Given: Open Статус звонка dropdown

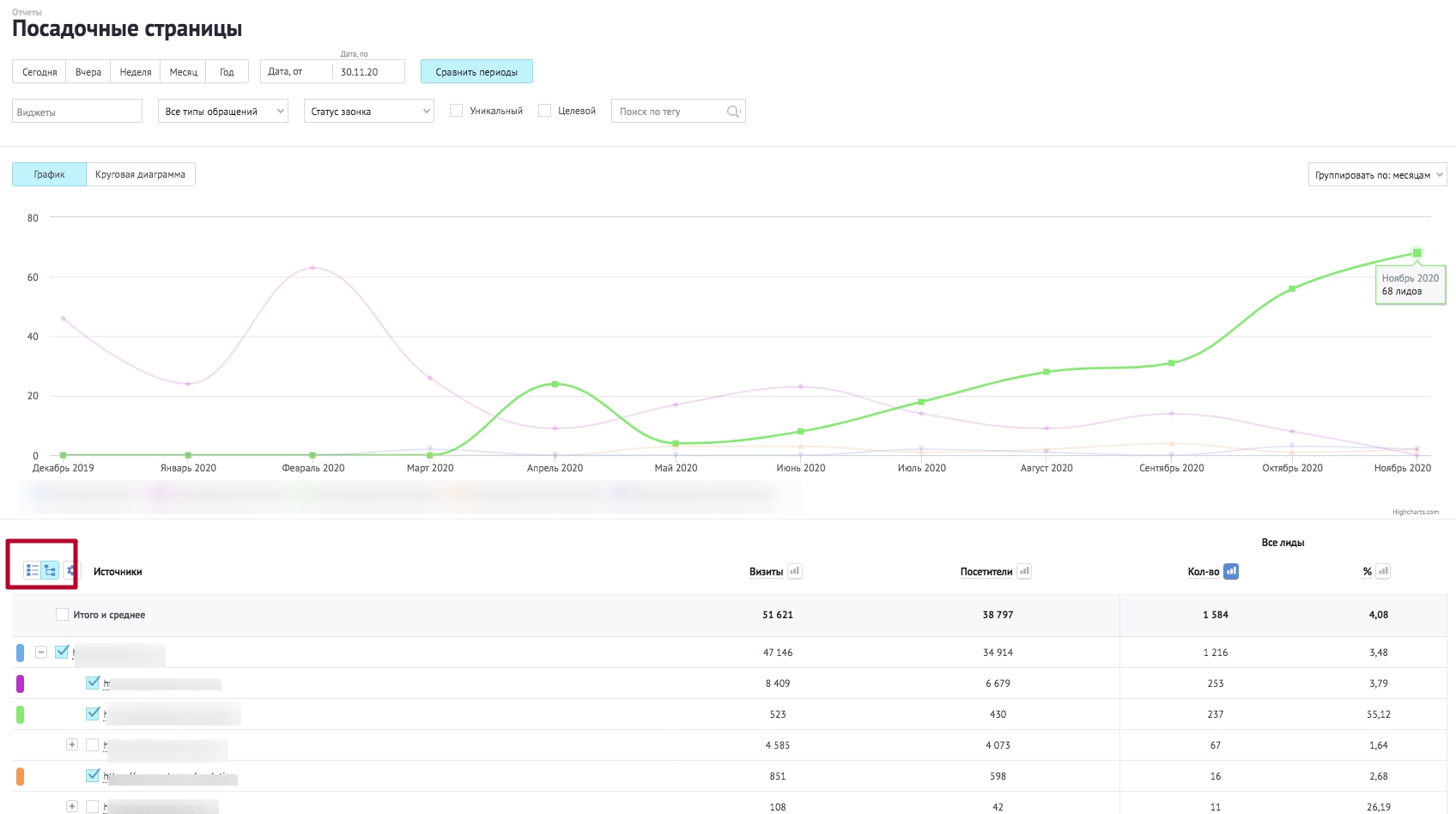Looking at the screenshot, I should (369, 112).
